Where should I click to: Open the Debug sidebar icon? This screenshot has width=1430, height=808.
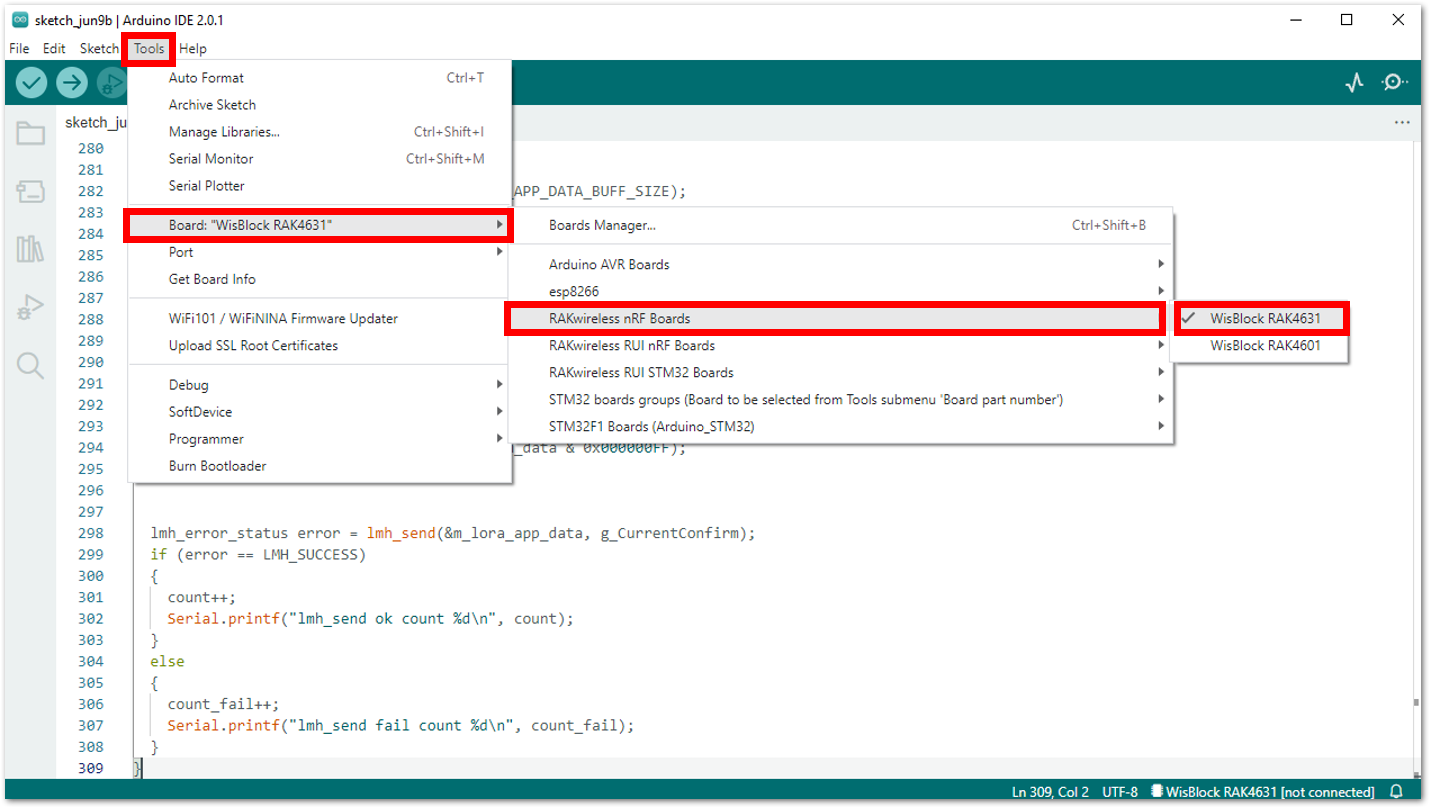(30, 307)
